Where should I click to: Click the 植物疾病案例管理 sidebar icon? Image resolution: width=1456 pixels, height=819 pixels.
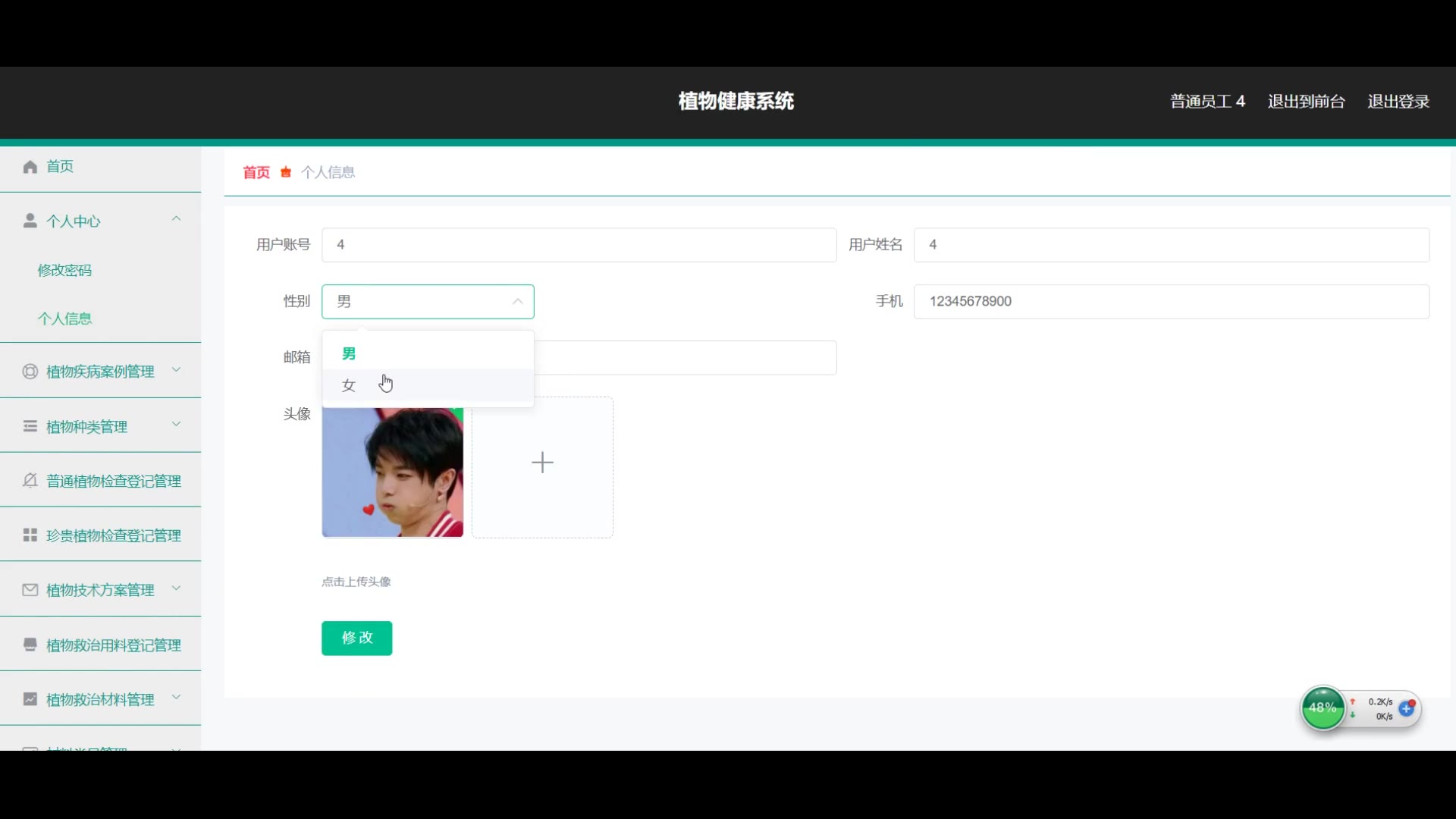(x=30, y=372)
